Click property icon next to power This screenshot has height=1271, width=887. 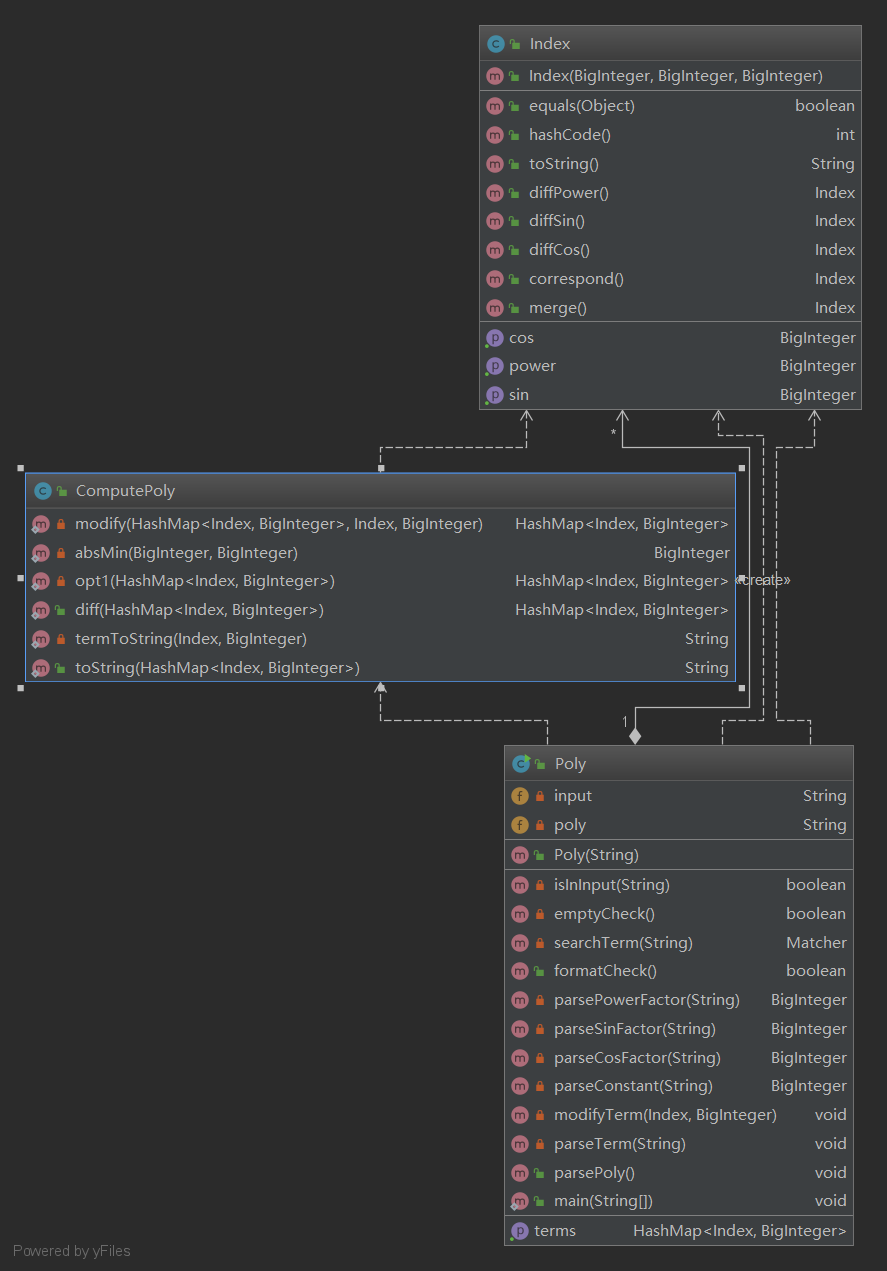494,366
